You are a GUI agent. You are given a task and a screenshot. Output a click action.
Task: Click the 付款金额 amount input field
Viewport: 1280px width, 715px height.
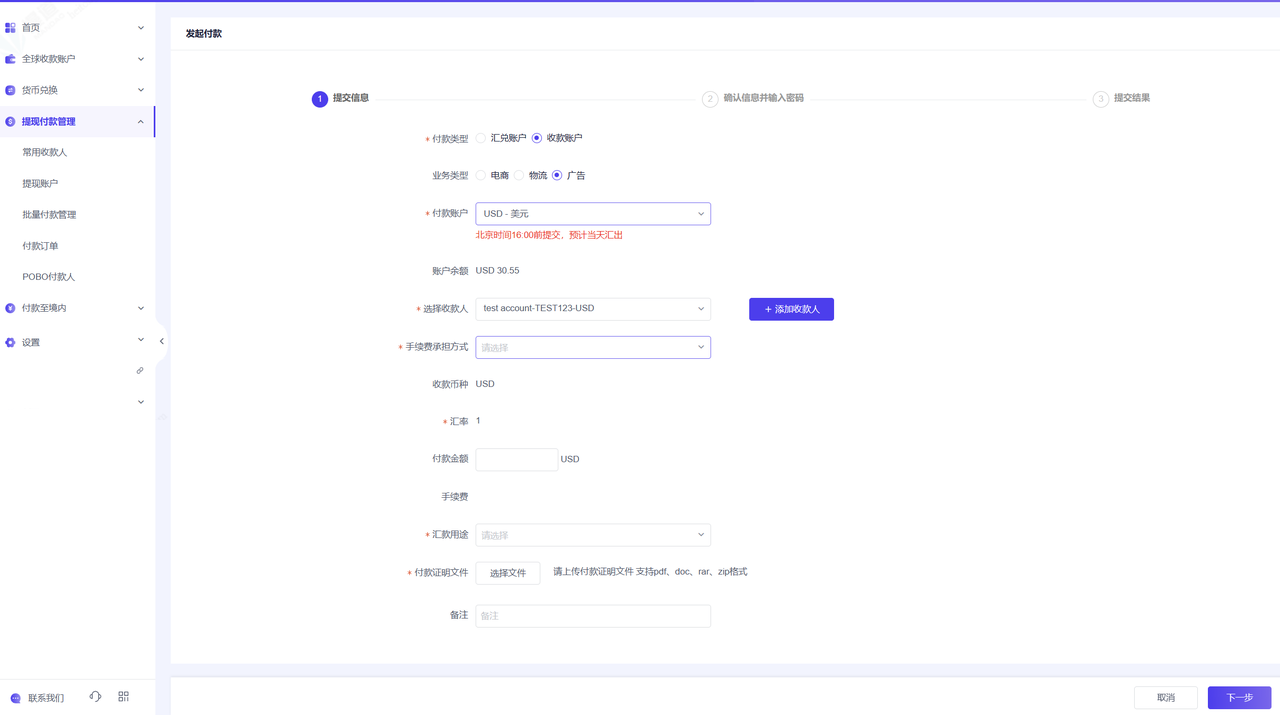[516, 459]
